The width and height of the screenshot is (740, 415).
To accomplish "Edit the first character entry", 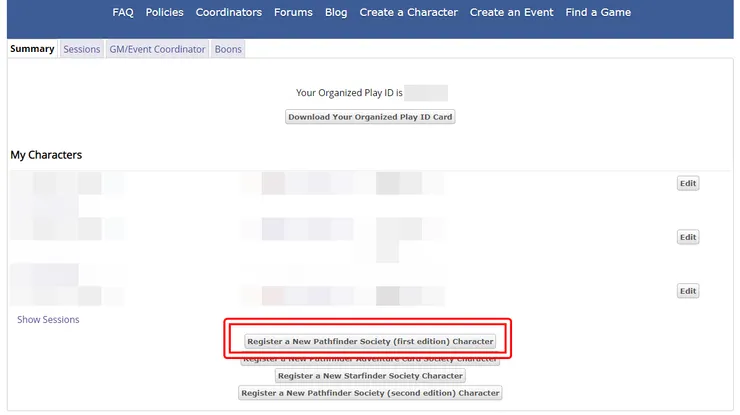I will pyautogui.click(x=688, y=183).
